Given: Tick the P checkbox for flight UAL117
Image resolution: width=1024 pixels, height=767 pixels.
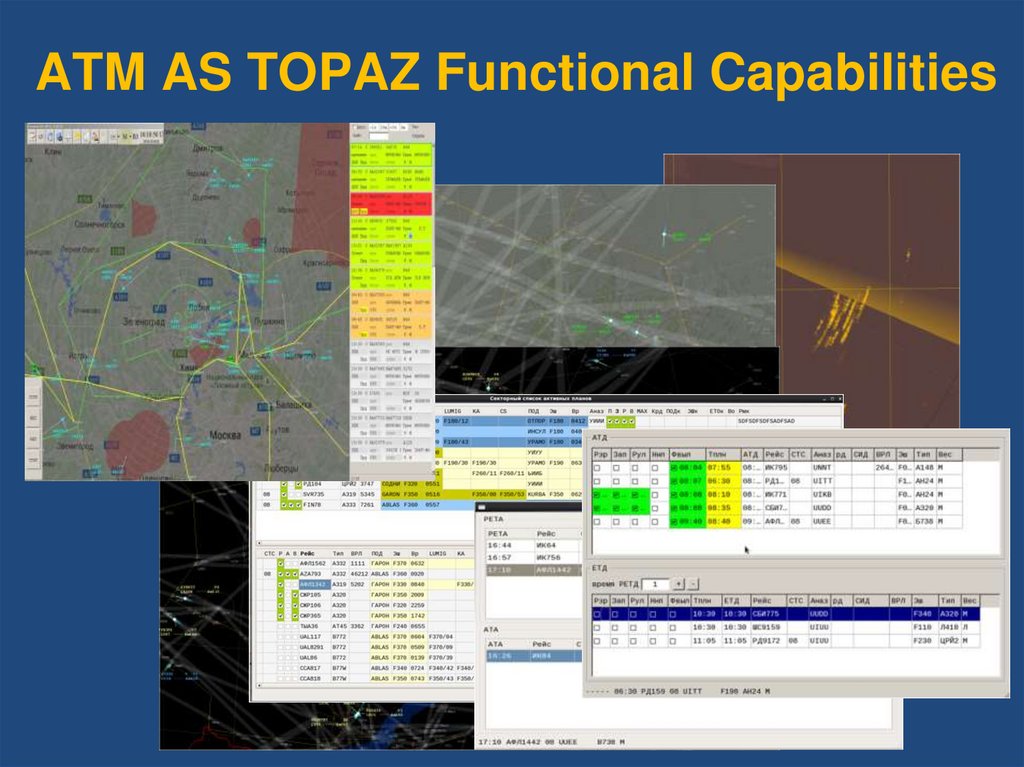Looking at the screenshot, I should [x=281, y=636].
